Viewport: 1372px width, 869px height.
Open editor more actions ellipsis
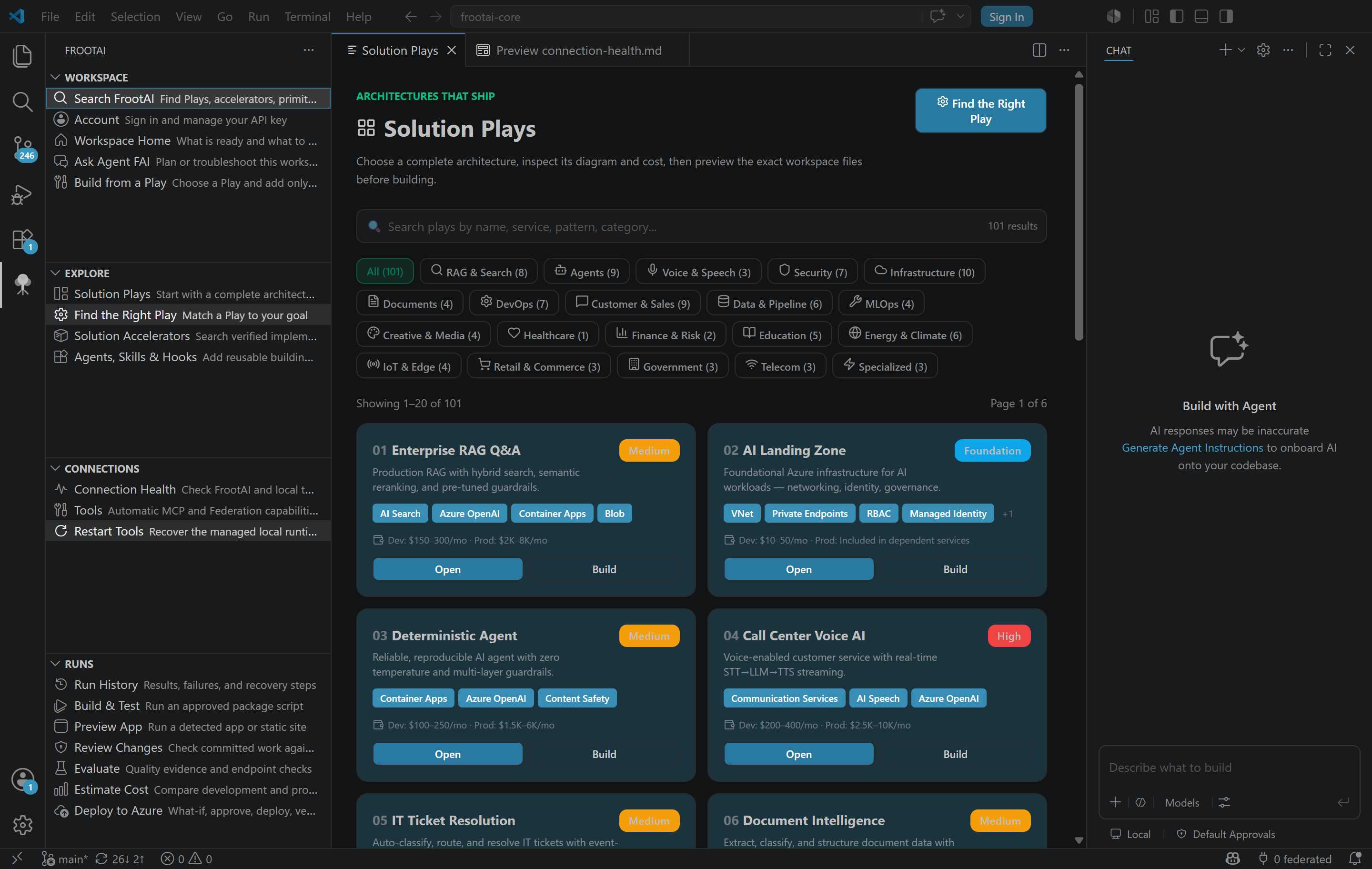(1064, 50)
